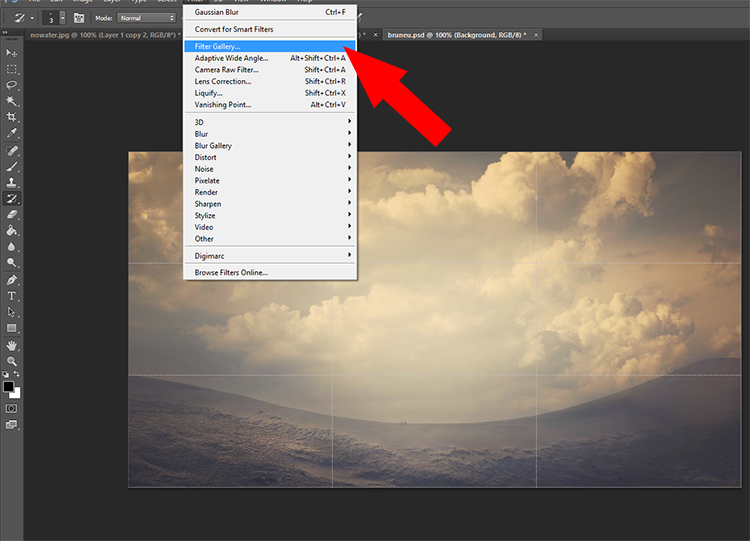Open the brush size preset picker
The height and width of the screenshot is (541, 750).
click(63, 18)
